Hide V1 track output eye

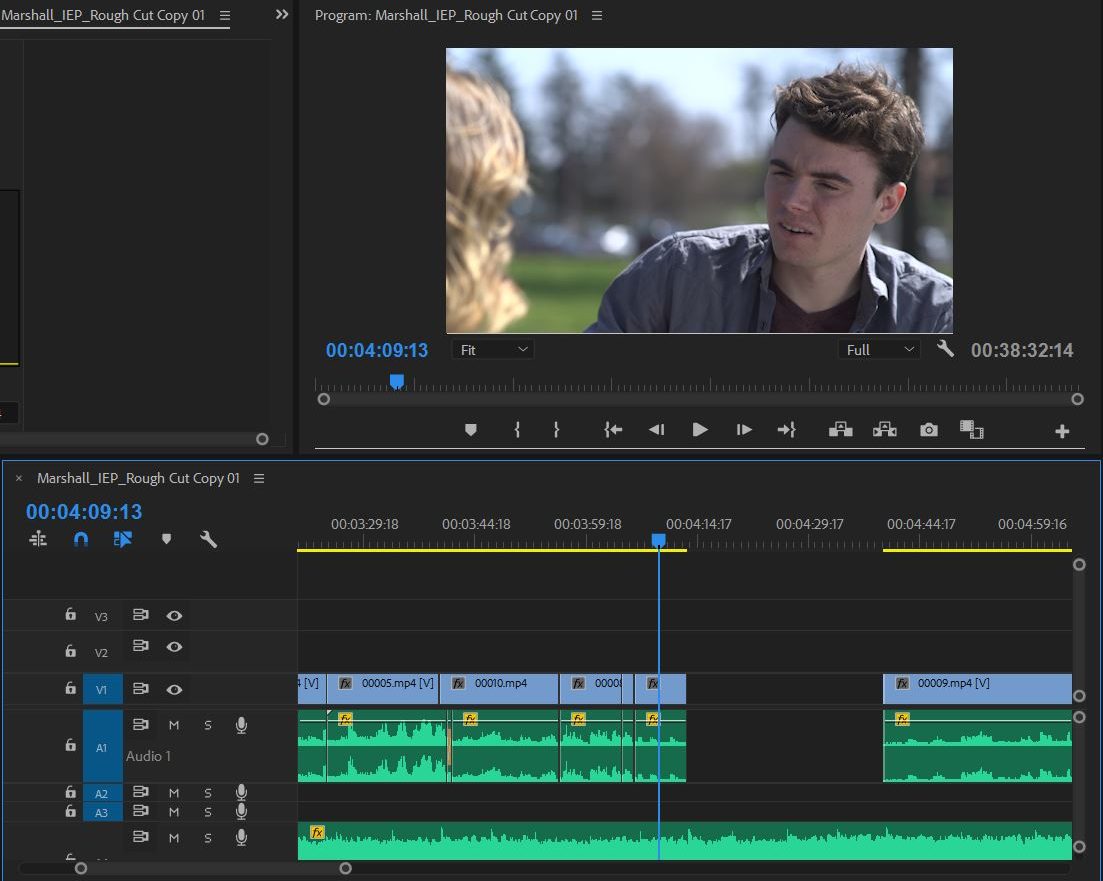tap(174, 690)
